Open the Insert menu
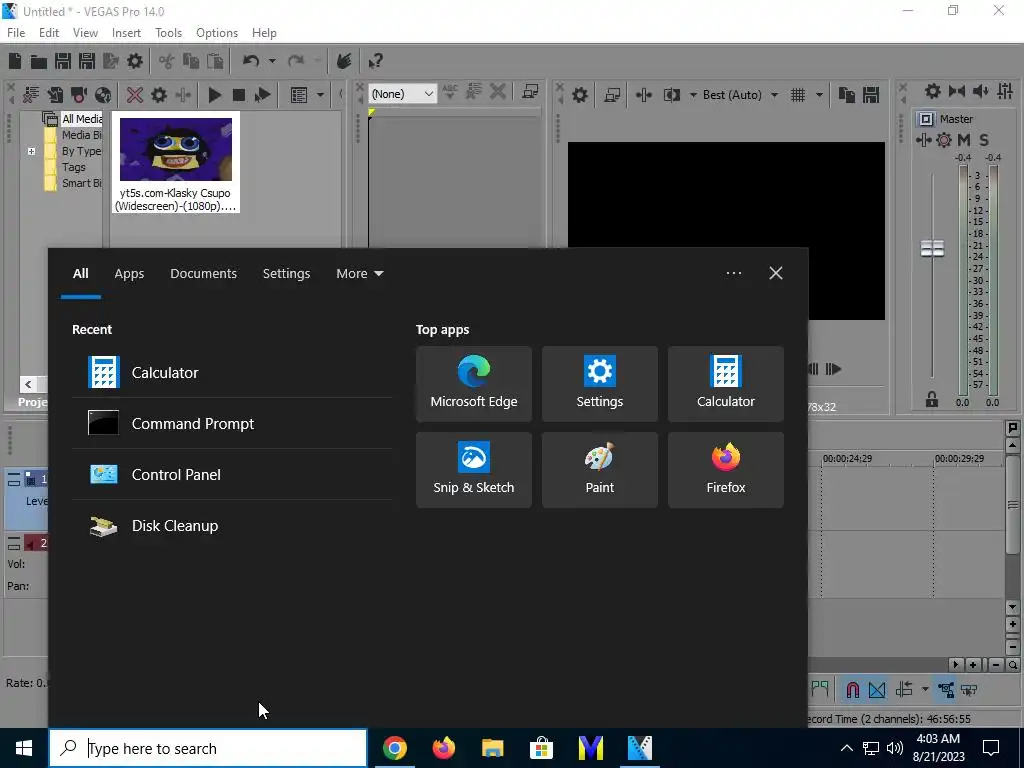This screenshot has height=768, width=1024. 126,33
